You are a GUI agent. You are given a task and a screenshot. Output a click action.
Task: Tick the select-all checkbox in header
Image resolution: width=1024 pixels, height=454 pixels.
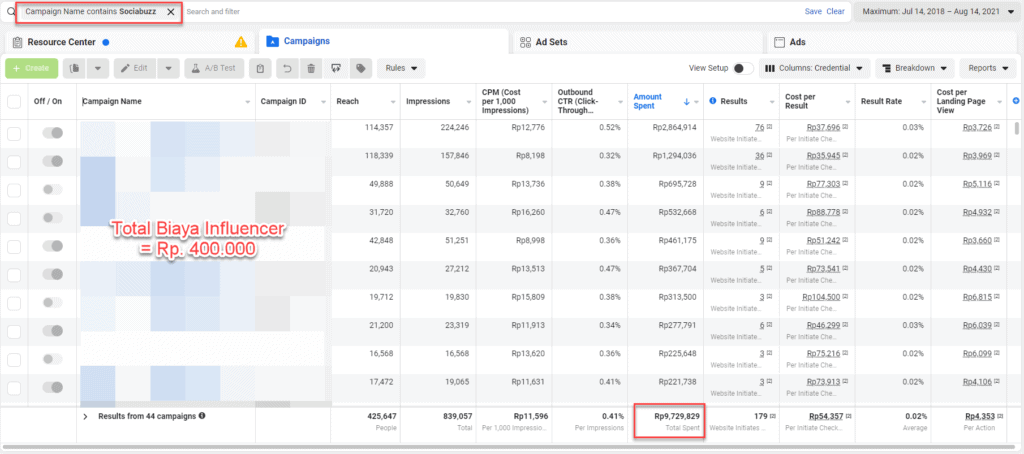click(14, 102)
